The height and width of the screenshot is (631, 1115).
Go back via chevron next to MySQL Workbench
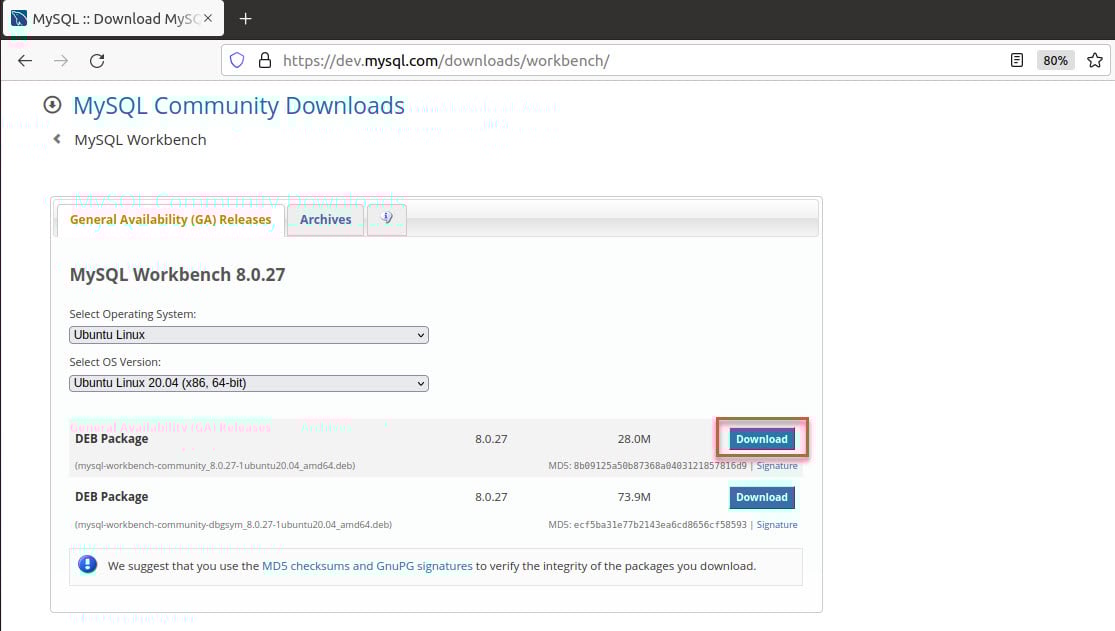tap(57, 139)
